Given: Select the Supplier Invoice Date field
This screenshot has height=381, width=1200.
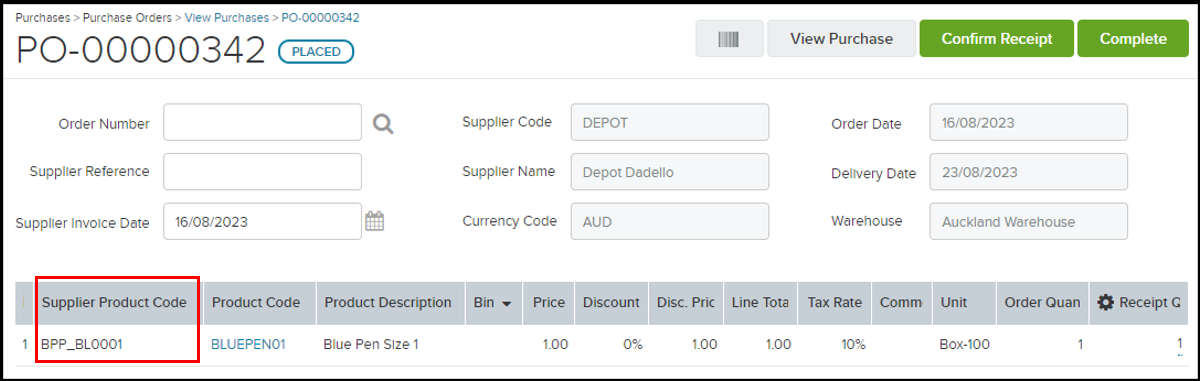Looking at the screenshot, I should (262, 221).
